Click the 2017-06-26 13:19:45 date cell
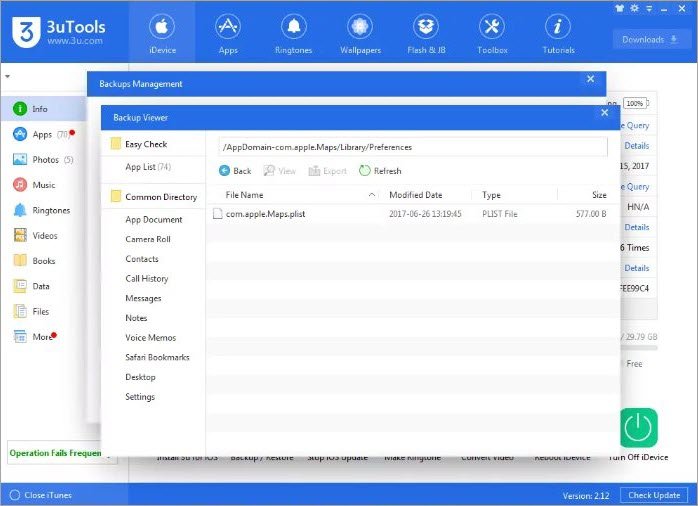The image size is (698, 506). (425, 214)
